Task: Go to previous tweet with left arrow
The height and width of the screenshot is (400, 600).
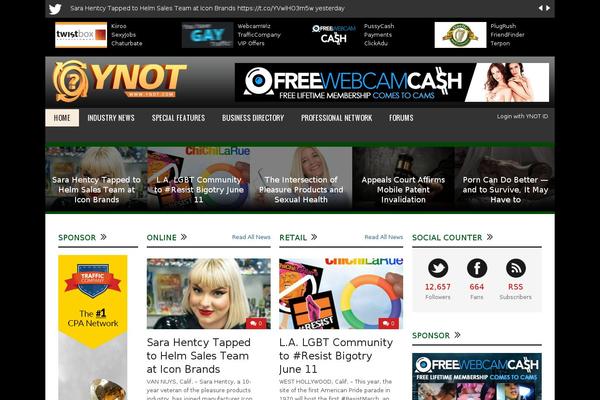Action: [x=540, y=8]
